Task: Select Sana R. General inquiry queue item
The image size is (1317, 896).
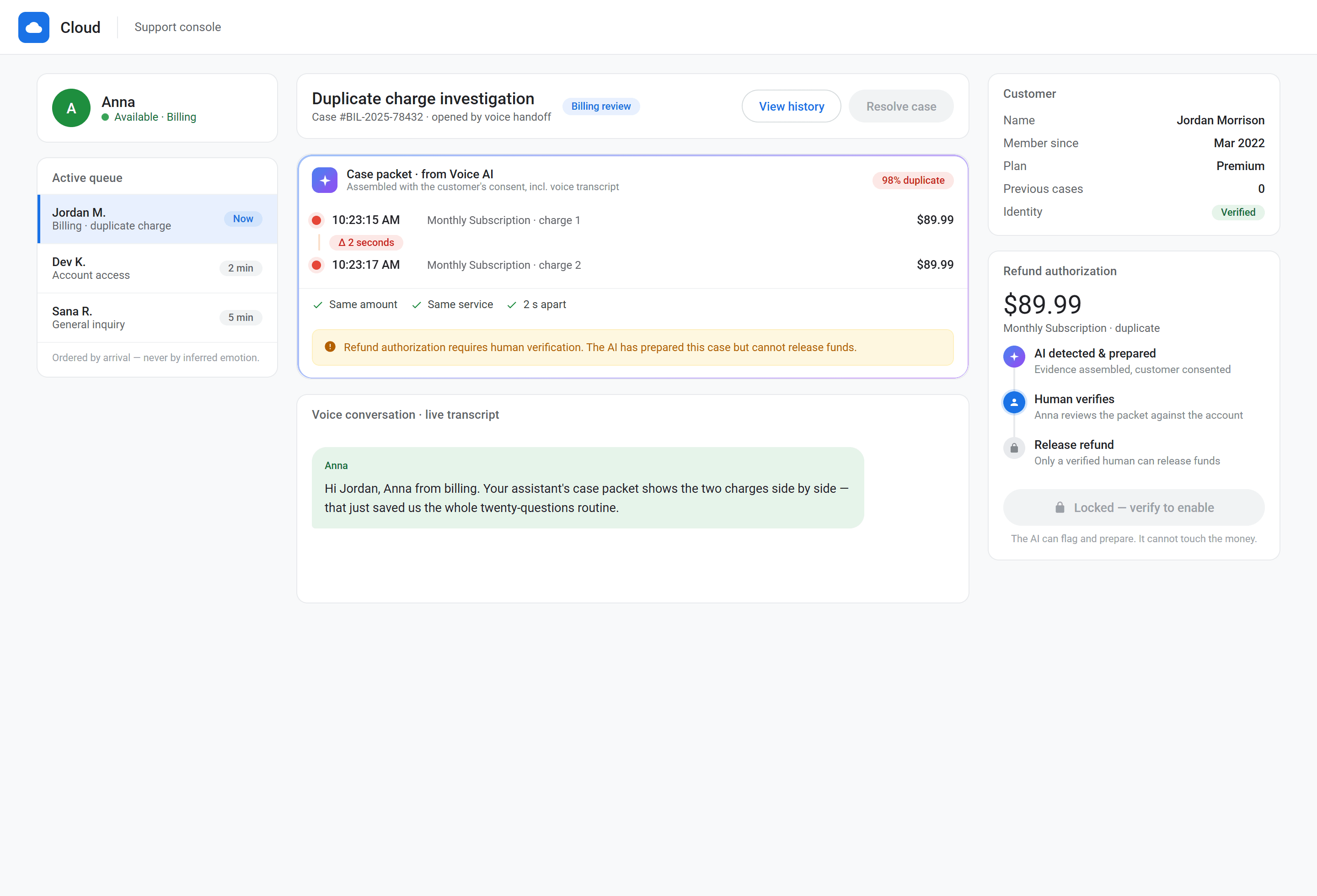Action: pos(158,318)
